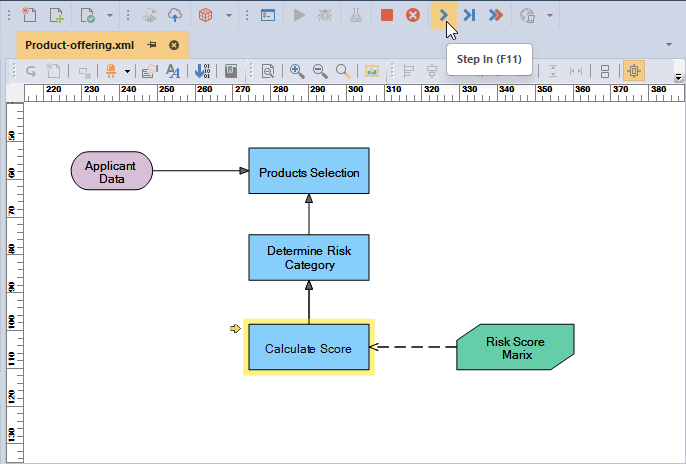Click the dark book icon in diagram toolbar
686x464 pixels.
[x=231, y=71]
